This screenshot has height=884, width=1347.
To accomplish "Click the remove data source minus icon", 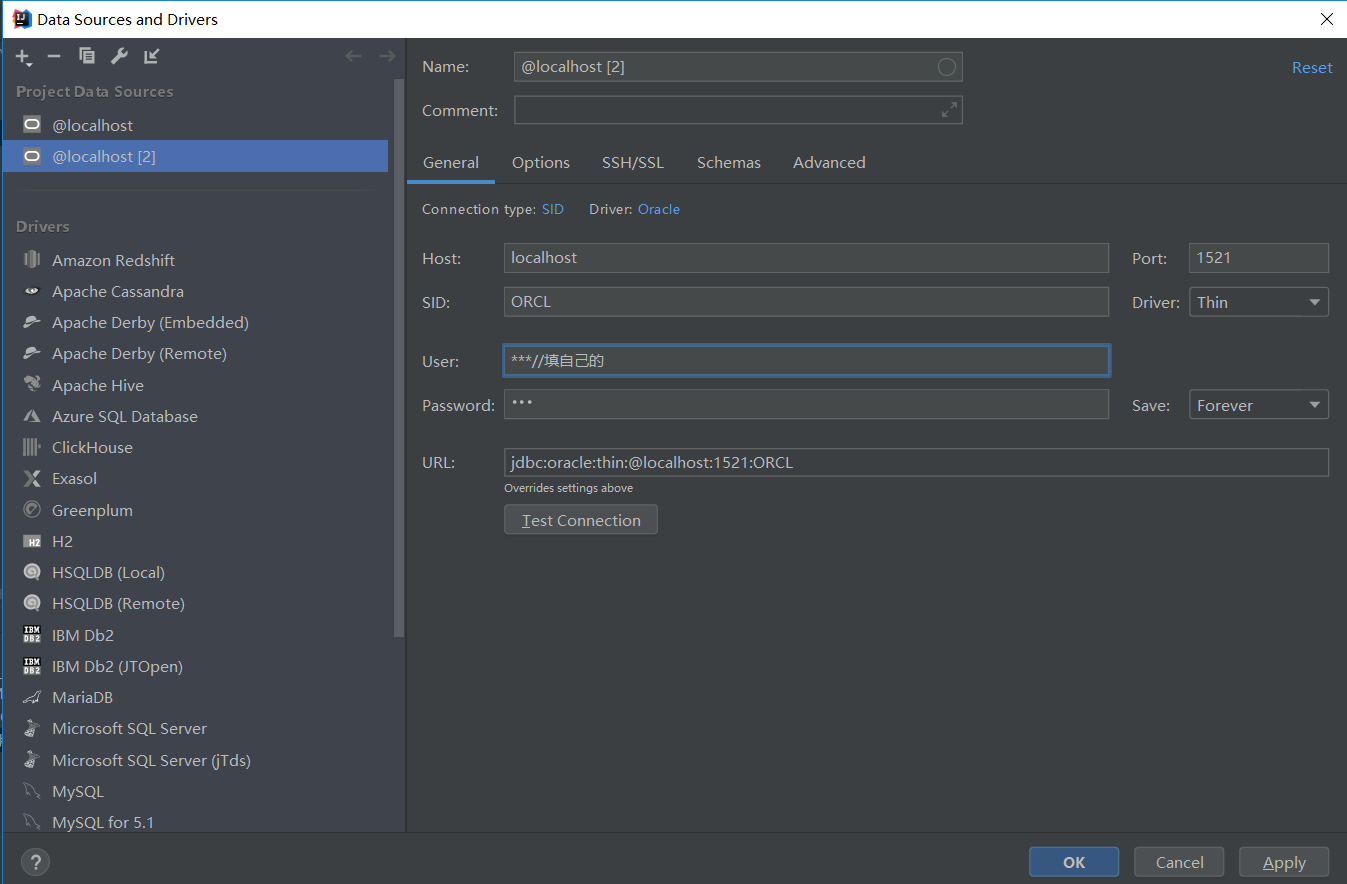I will (x=54, y=56).
